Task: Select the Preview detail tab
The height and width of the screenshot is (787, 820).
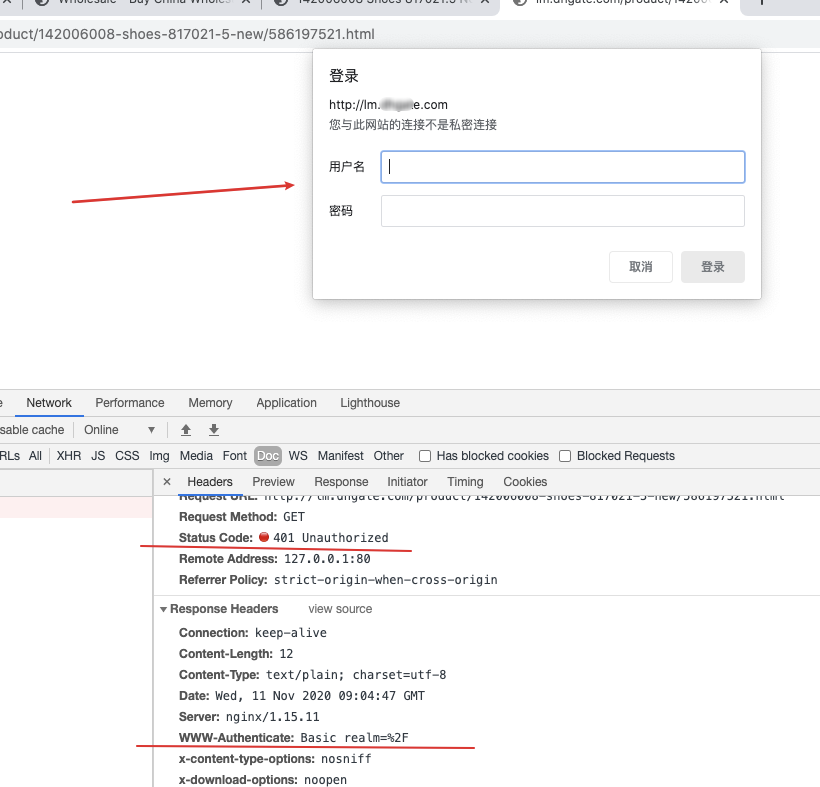Action: [274, 482]
